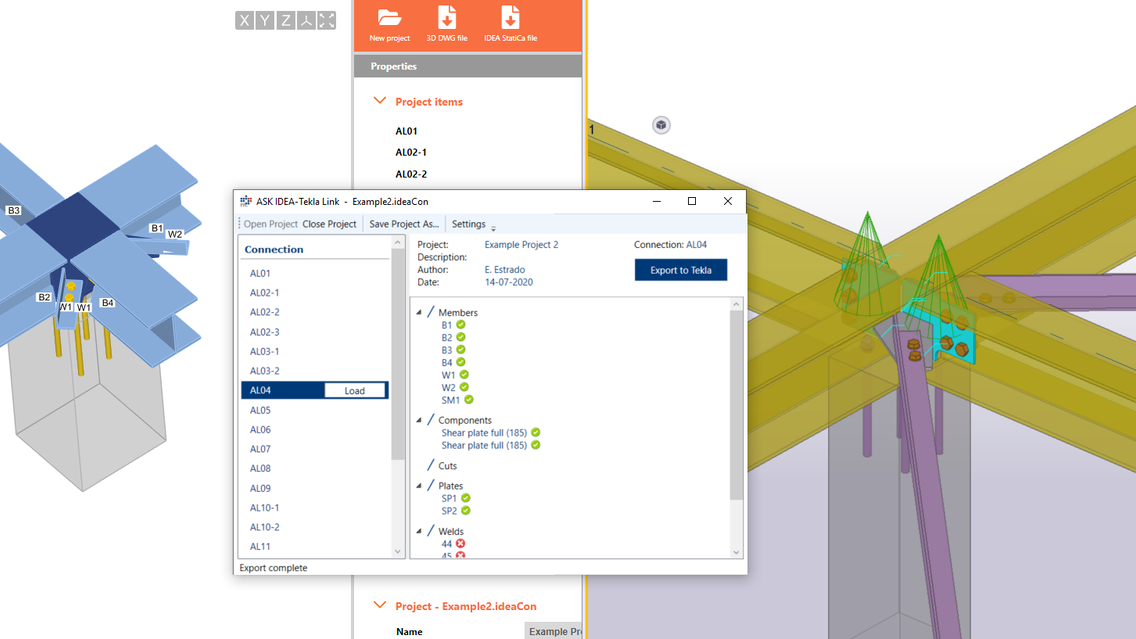Click Open Project in dialog toolbar
The image size is (1136, 639).
pyautogui.click(x=270, y=224)
